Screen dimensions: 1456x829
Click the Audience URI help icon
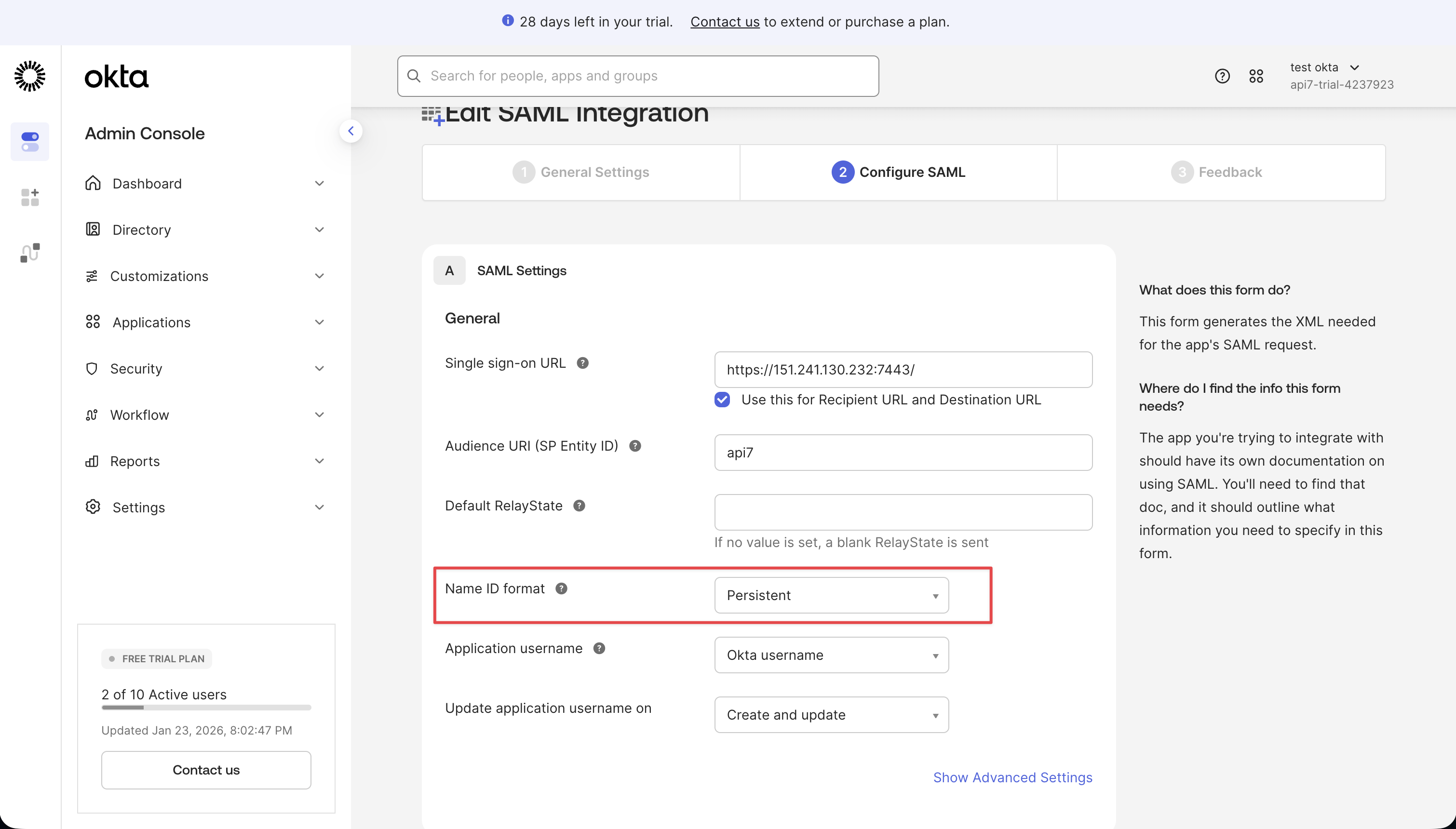click(635, 446)
